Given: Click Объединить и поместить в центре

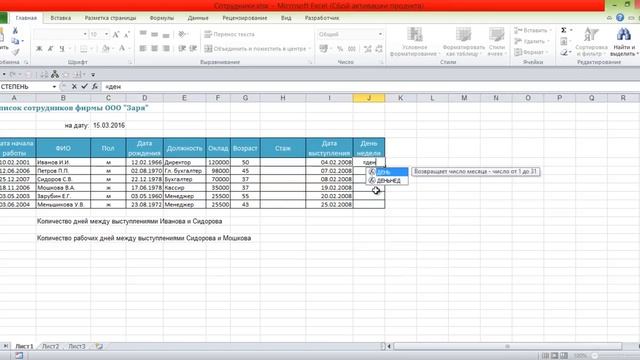Looking at the screenshot, I should pyautogui.click(x=258, y=49).
